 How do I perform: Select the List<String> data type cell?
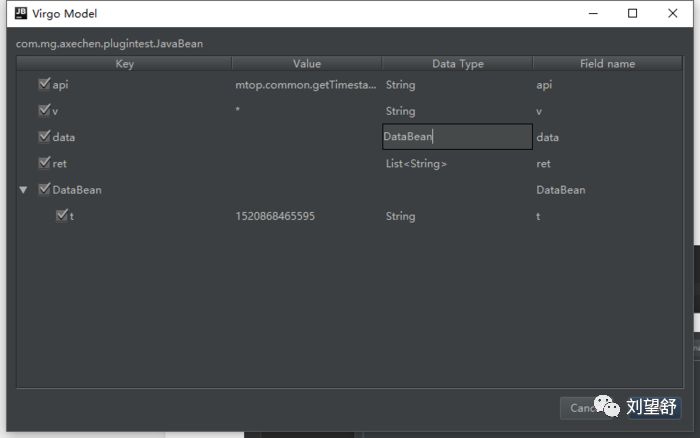click(x=416, y=164)
